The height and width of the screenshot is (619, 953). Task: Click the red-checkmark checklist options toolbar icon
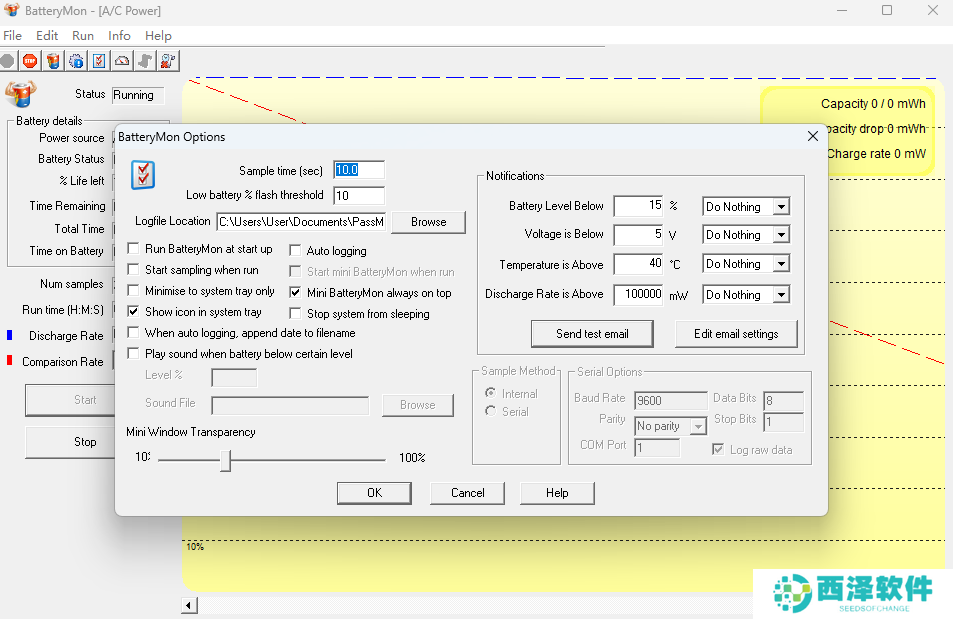pos(99,61)
